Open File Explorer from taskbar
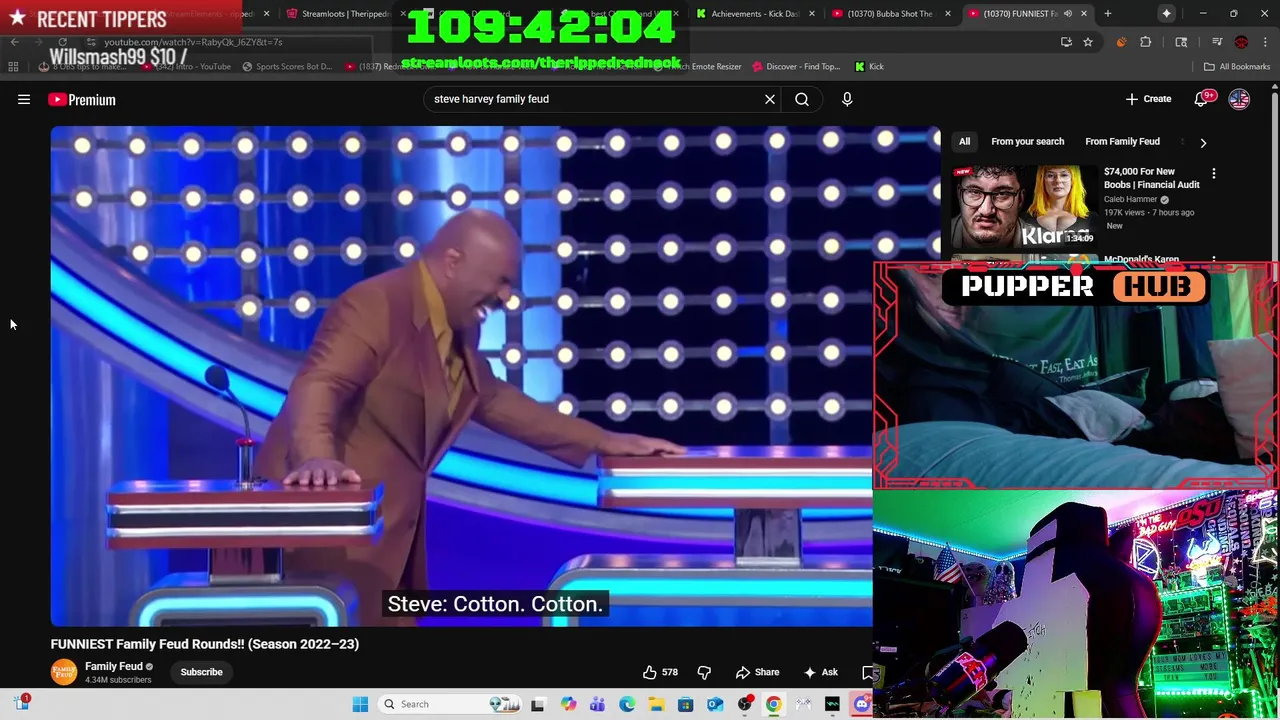Image resolution: width=1280 pixels, height=720 pixels. tap(656, 704)
